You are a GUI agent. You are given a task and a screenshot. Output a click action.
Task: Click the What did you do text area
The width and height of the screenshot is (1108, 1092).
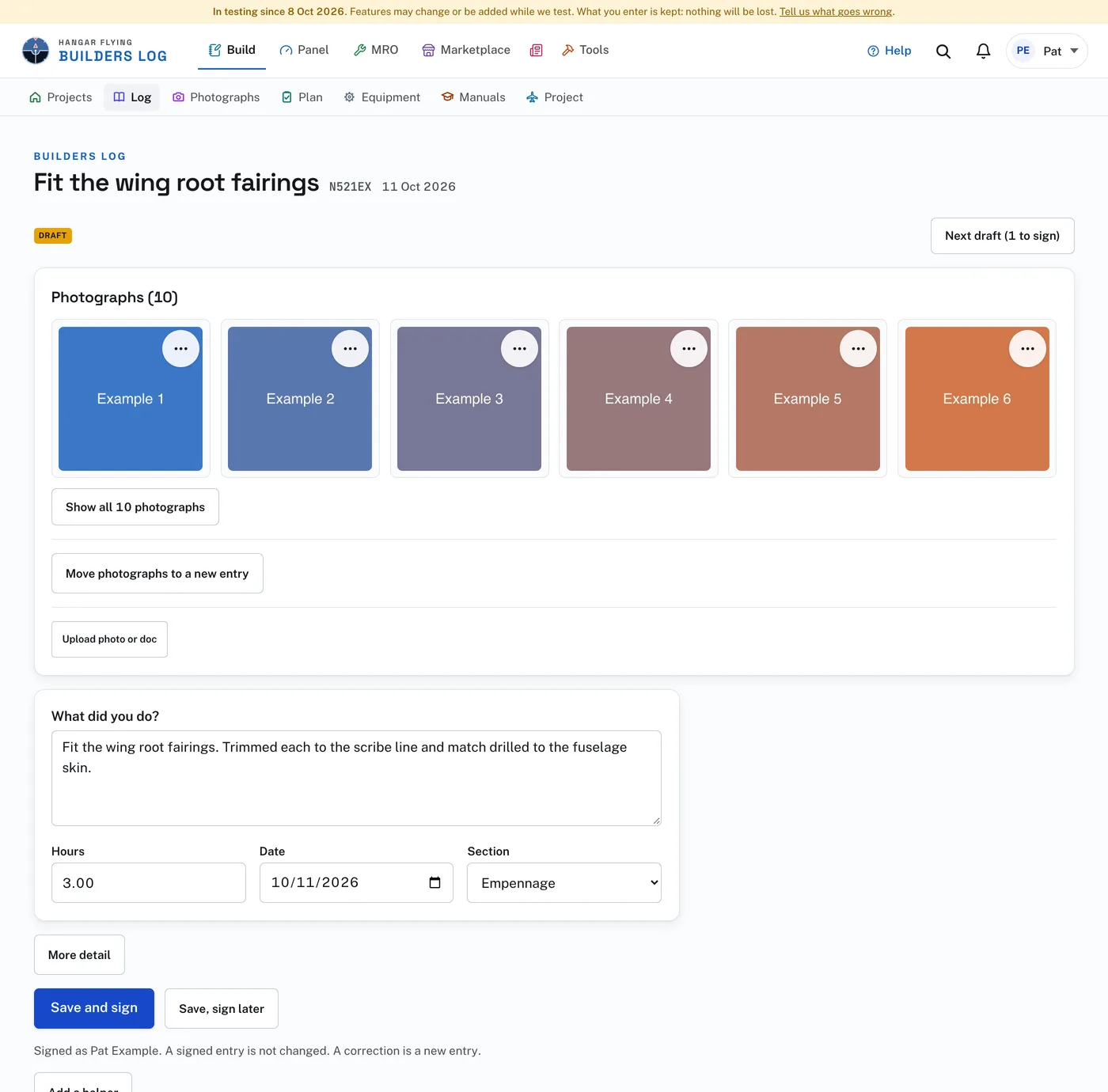(356, 779)
